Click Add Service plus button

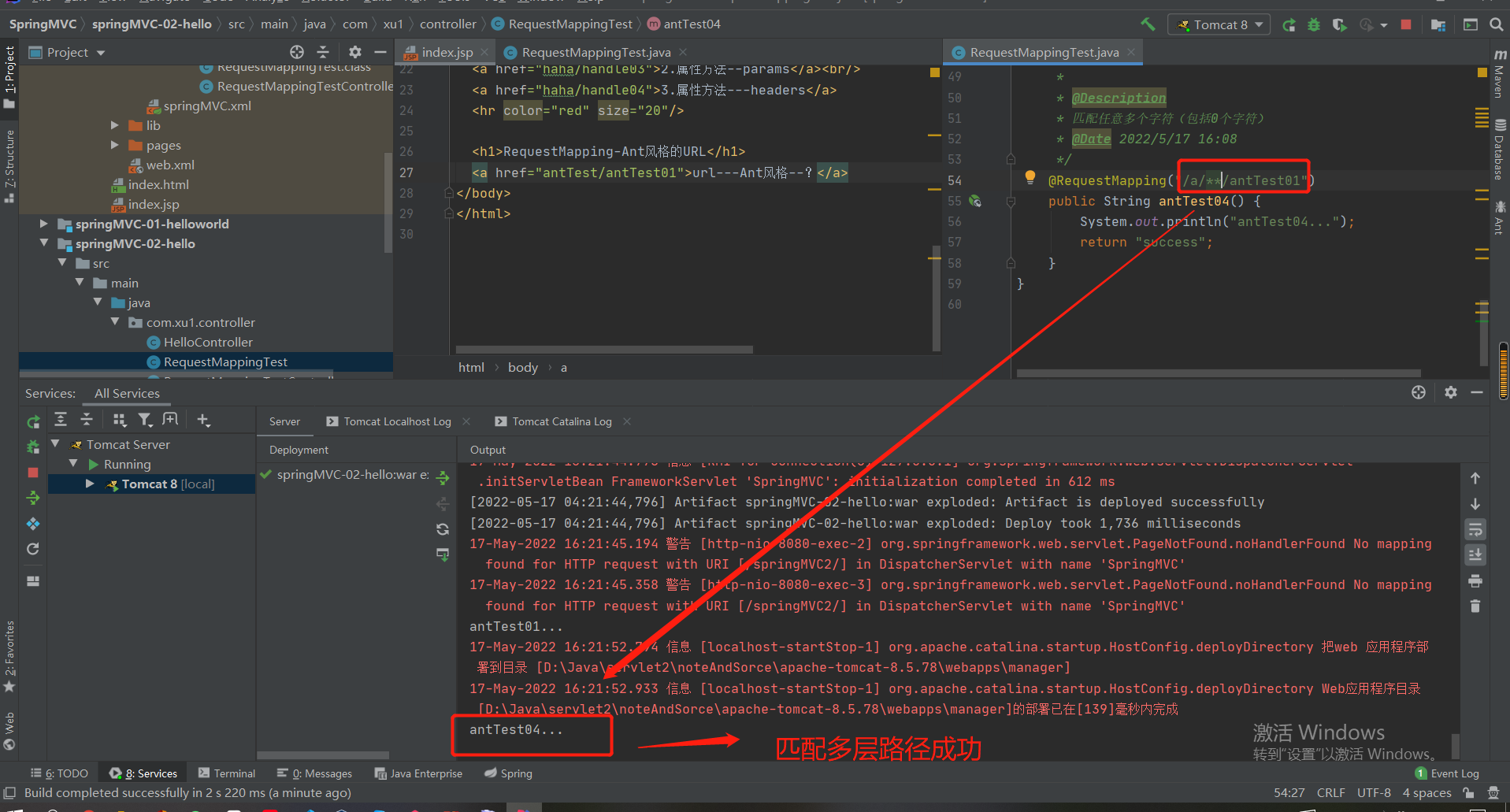[203, 420]
